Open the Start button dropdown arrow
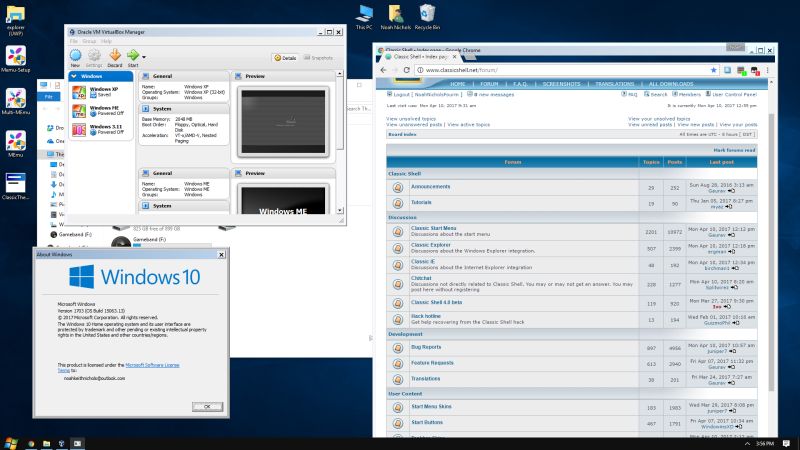 click(144, 57)
